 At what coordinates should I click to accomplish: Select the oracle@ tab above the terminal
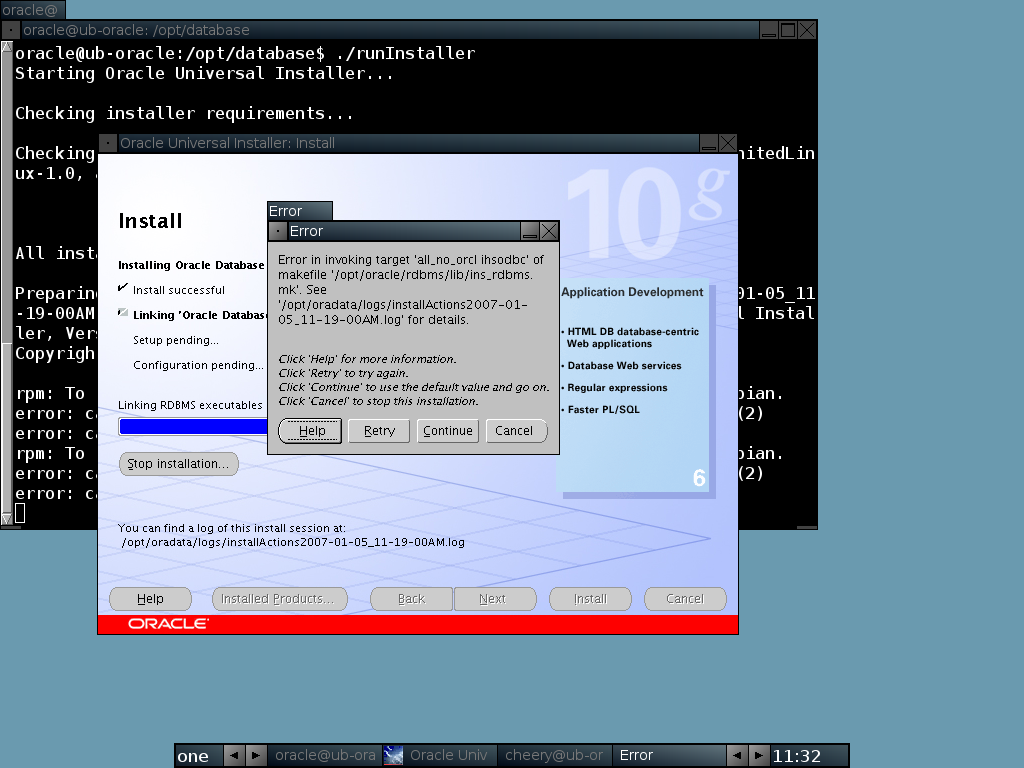coord(33,10)
